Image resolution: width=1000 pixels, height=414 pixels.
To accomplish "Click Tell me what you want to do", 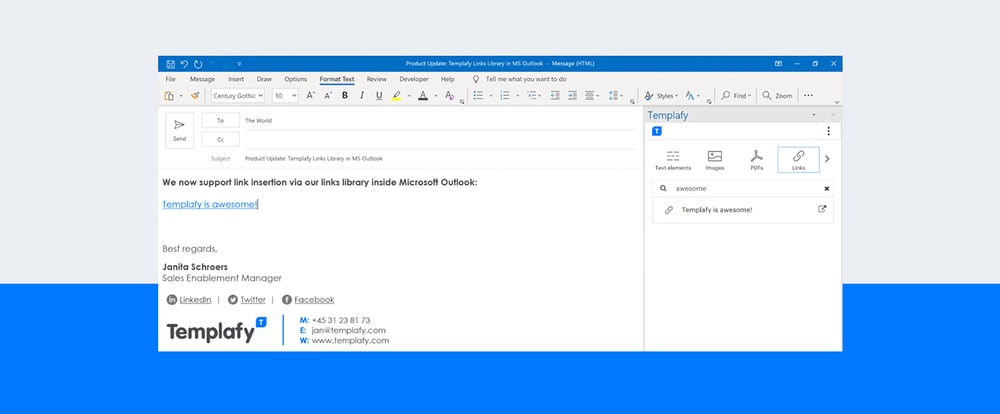I will [526, 79].
